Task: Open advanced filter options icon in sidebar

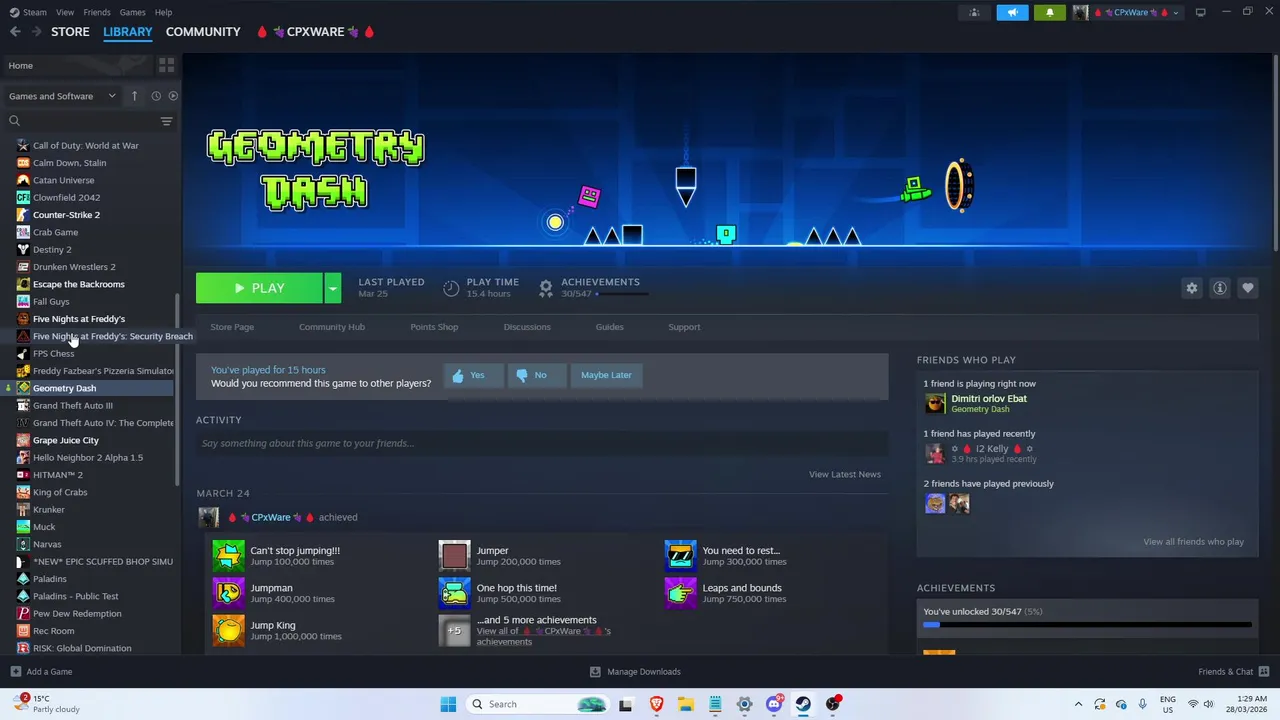Action: coord(166,121)
